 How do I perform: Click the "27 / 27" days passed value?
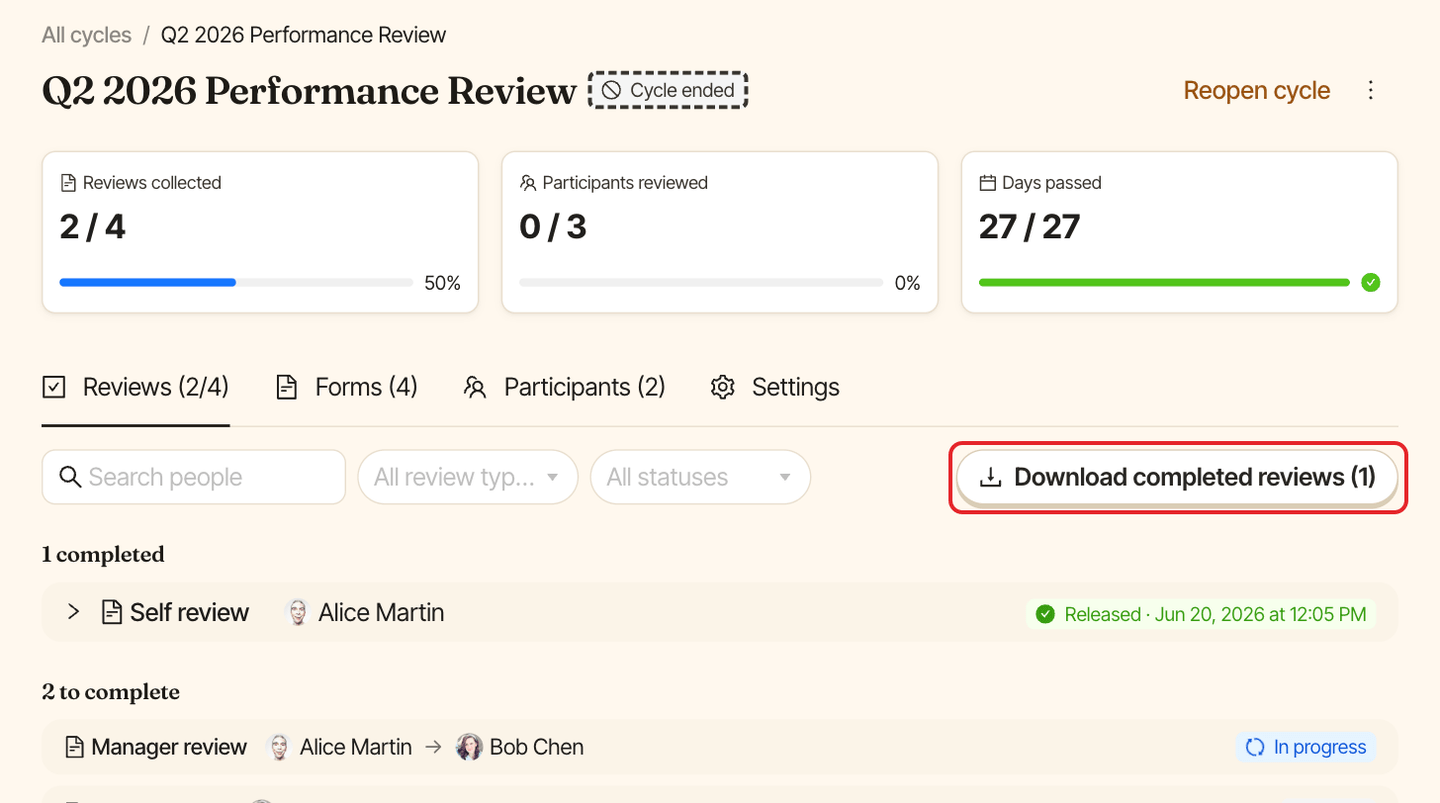coord(1030,227)
